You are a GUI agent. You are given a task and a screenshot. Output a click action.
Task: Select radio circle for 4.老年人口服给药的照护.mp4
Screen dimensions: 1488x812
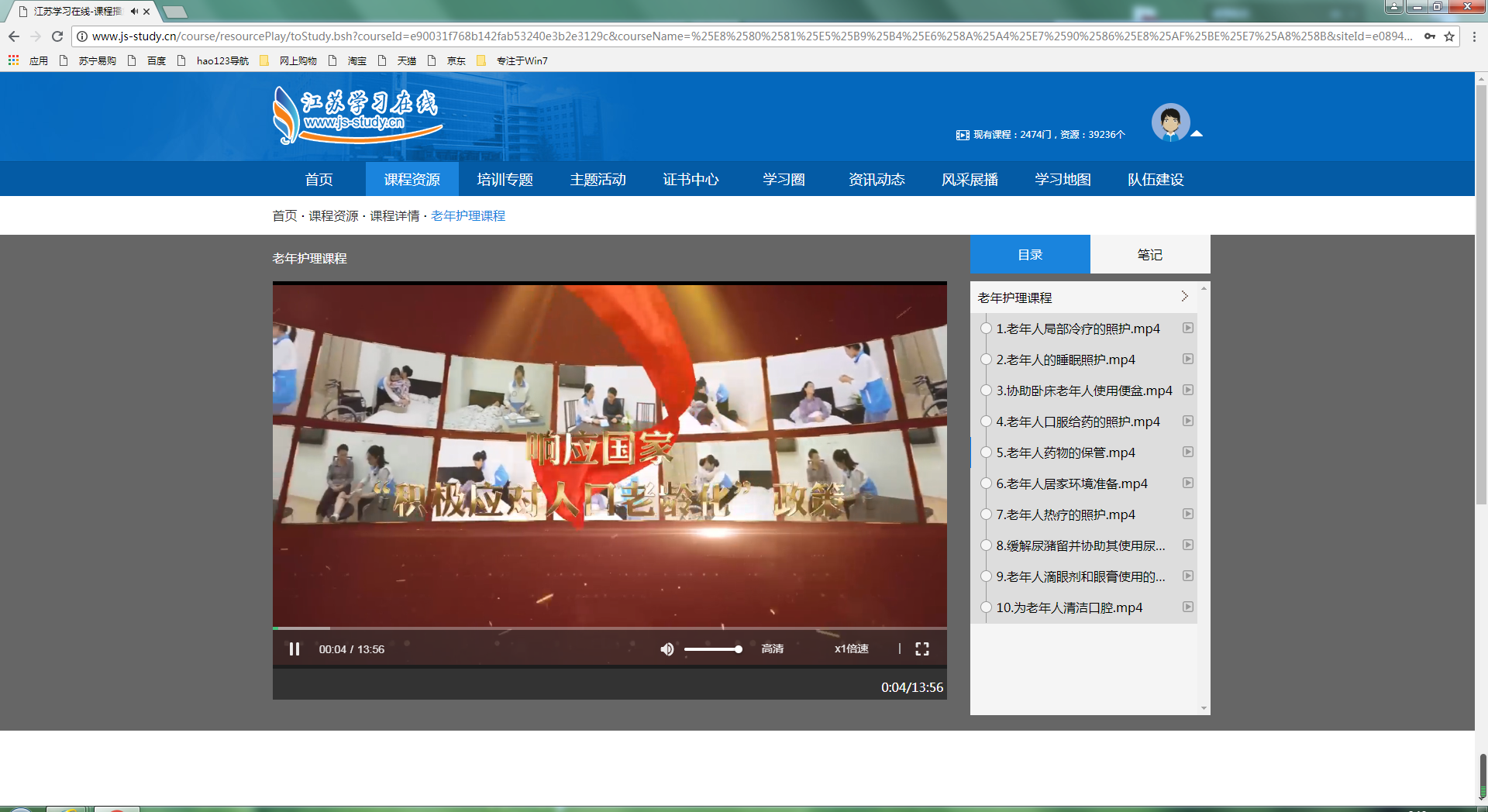click(x=986, y=421)
